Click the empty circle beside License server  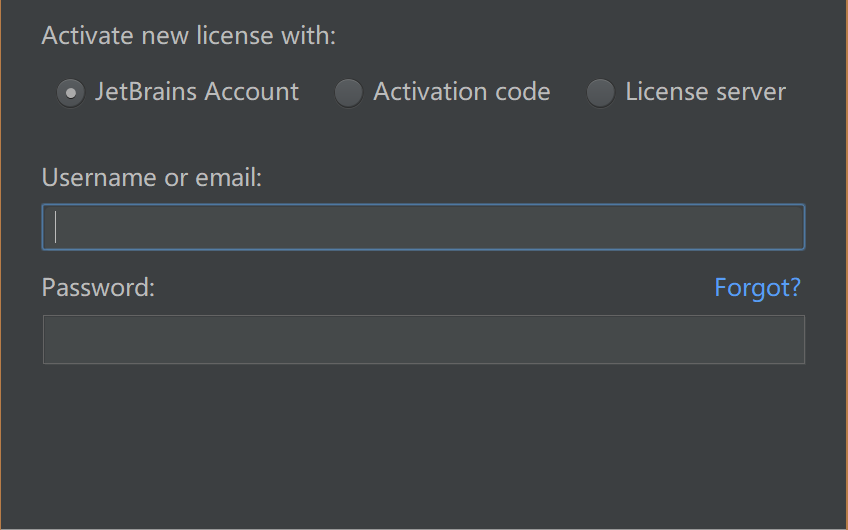pyautogui.click(x=600, y=92)
